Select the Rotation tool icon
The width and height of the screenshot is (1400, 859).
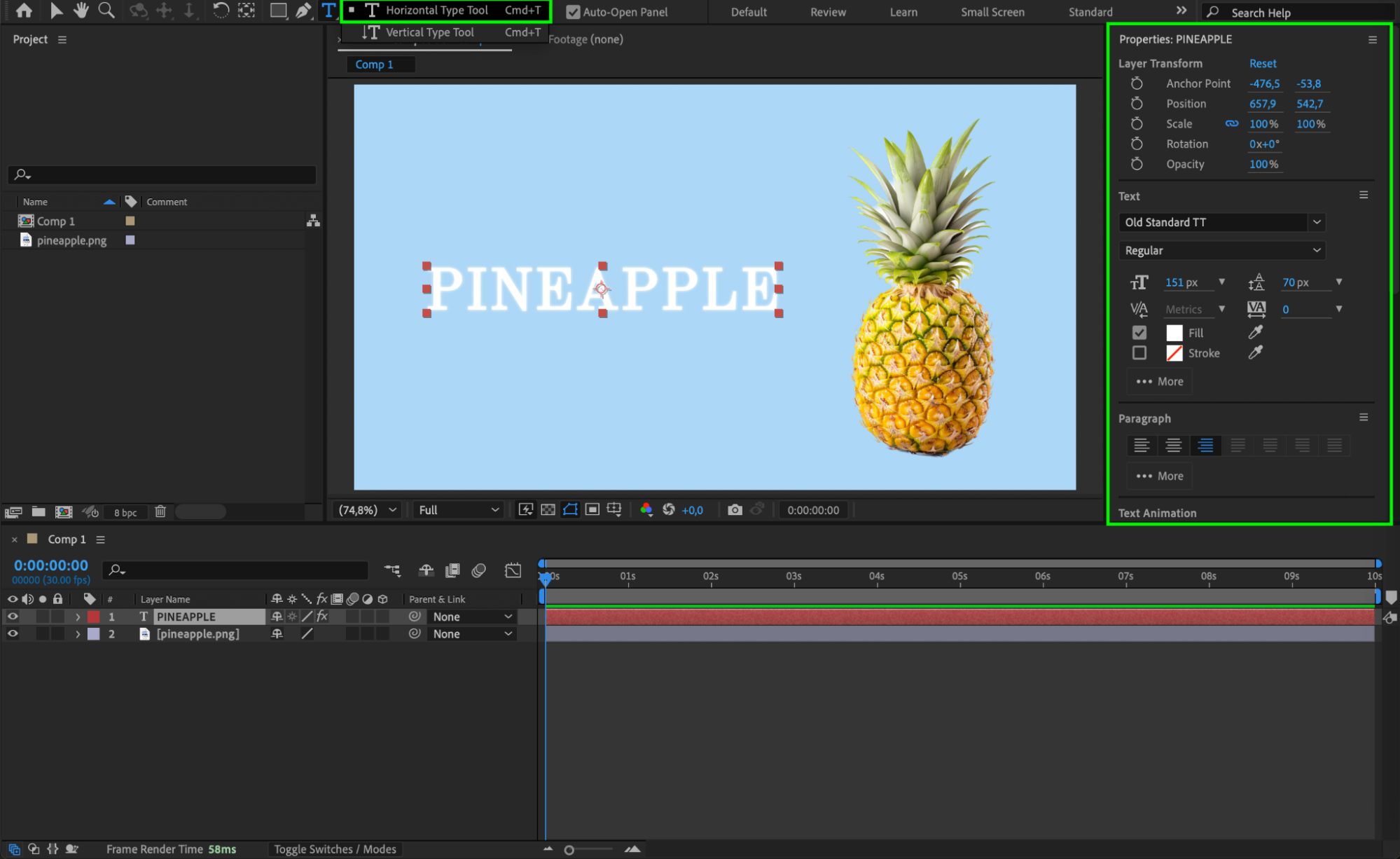[221, 11]
